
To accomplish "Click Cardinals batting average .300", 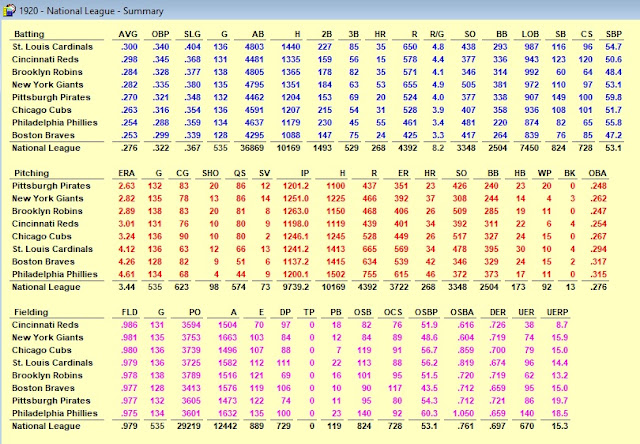I will point(129,47).
